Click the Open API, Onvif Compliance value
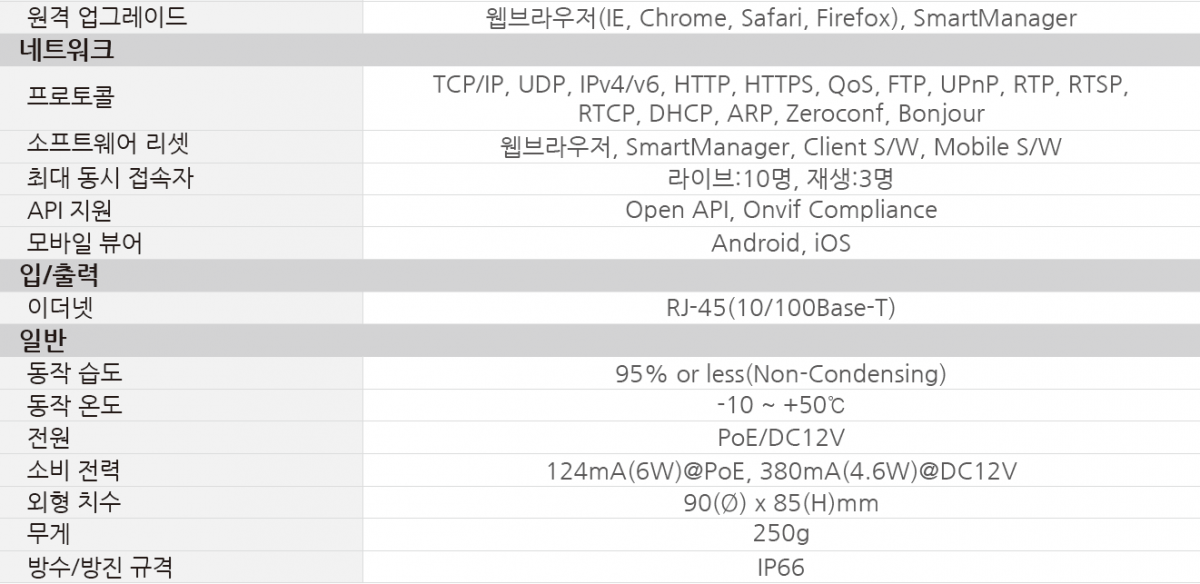 coord(781,210)
